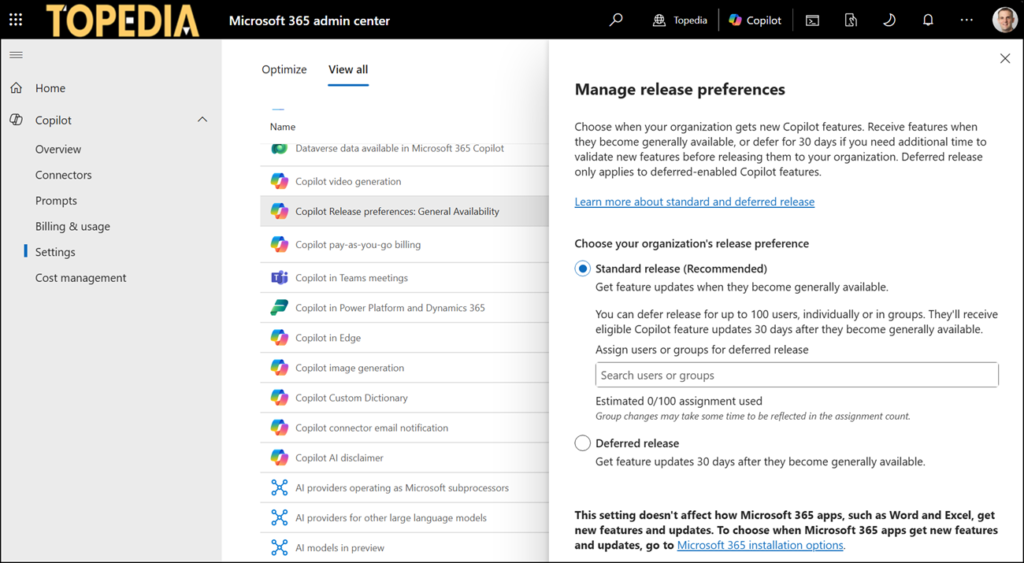Open the app launcher waffle icon

(16, 20)
